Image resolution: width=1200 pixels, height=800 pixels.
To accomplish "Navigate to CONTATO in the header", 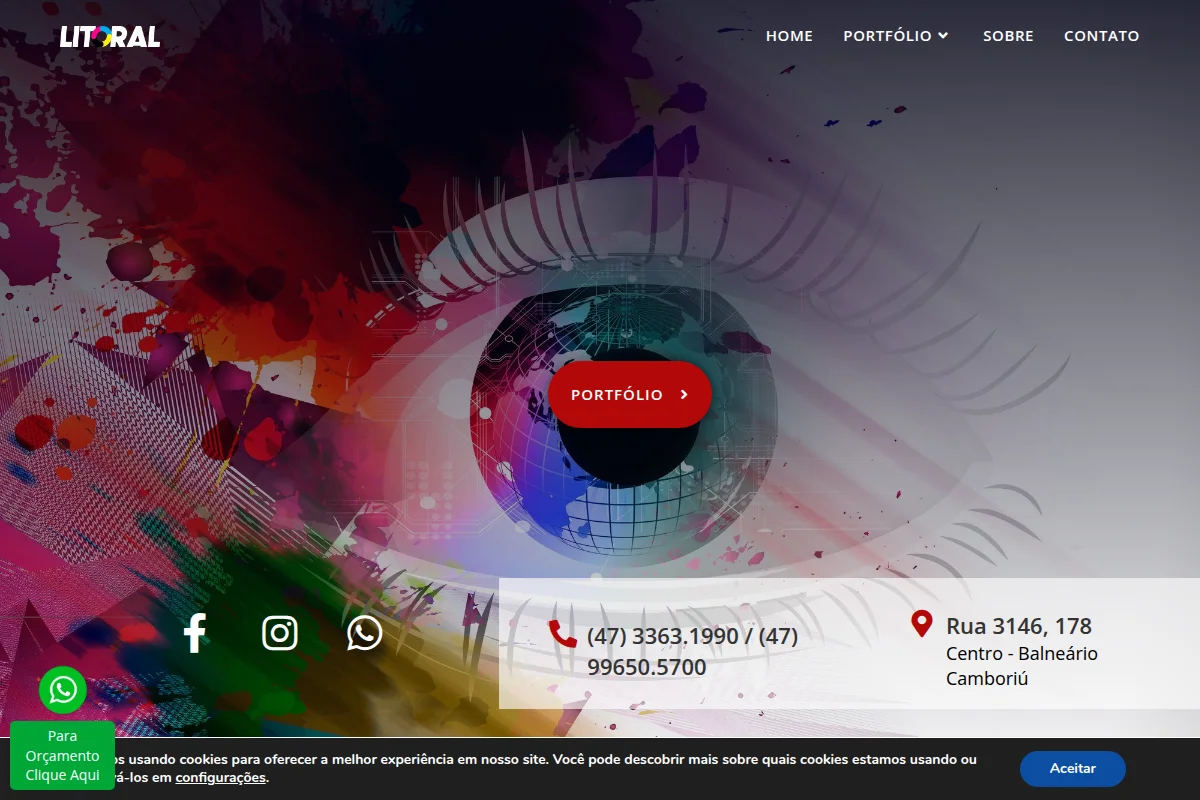I will coord(1101,36).
